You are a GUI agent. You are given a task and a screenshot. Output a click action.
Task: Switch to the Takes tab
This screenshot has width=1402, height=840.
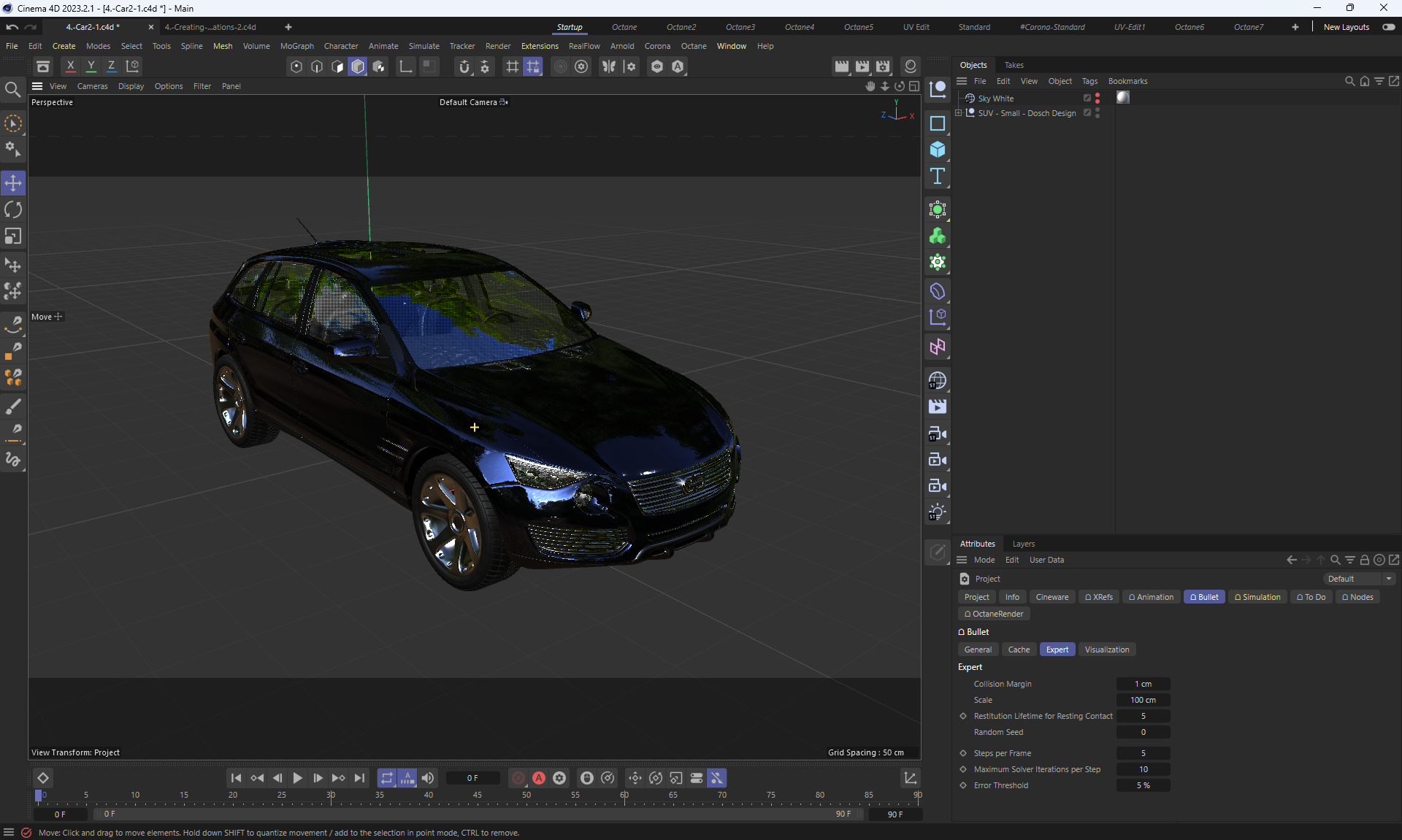(1014, 65)
